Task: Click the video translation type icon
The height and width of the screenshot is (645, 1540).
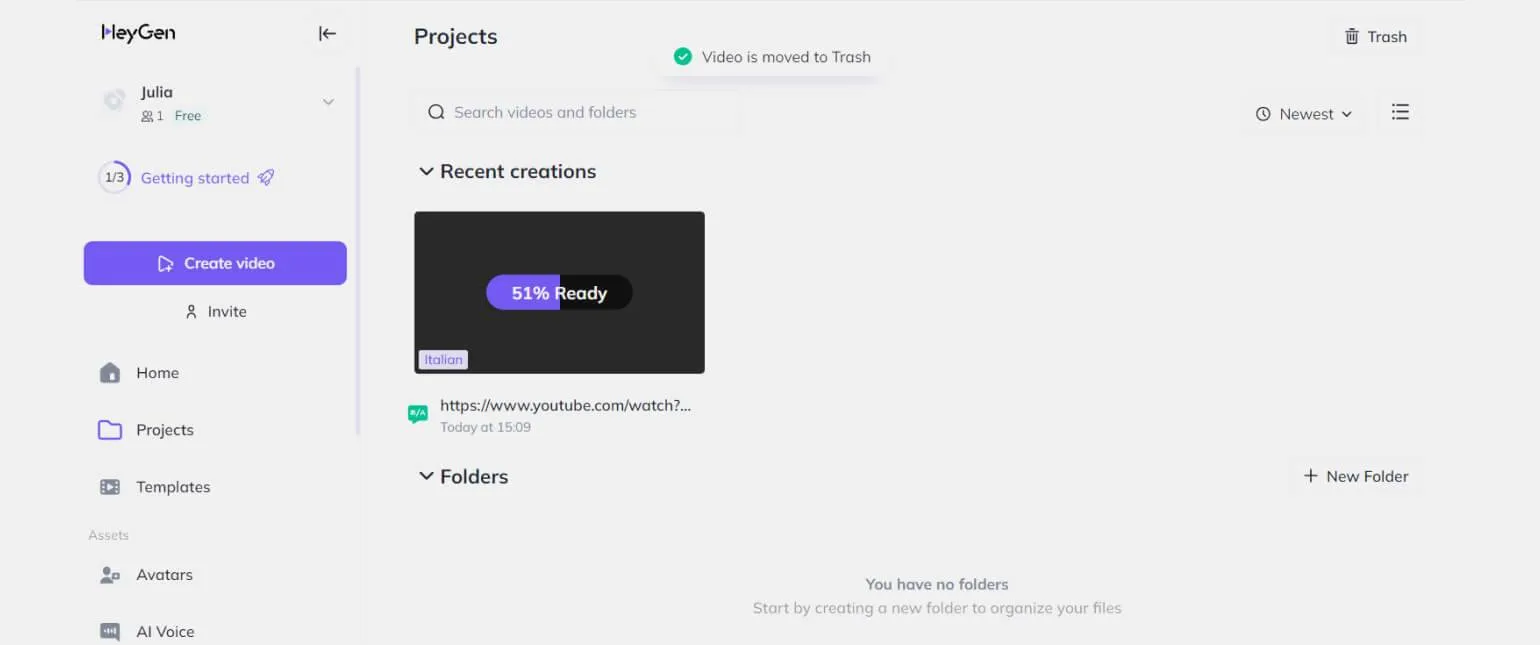Action: pos(418,414)
